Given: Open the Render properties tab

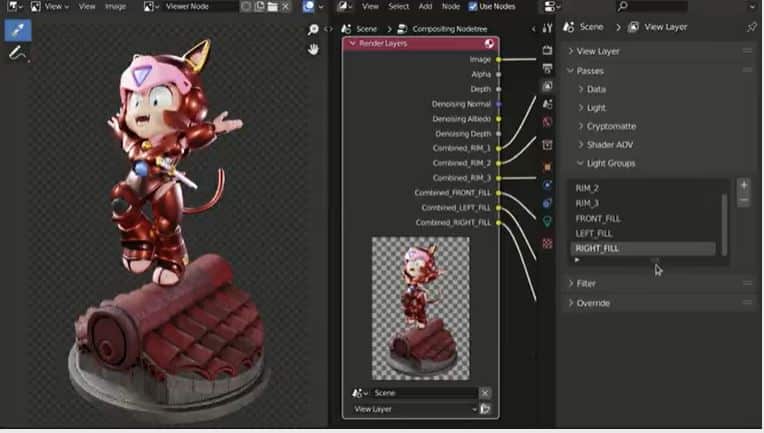Looking at the screenshot, I should (x=547, y=50).
